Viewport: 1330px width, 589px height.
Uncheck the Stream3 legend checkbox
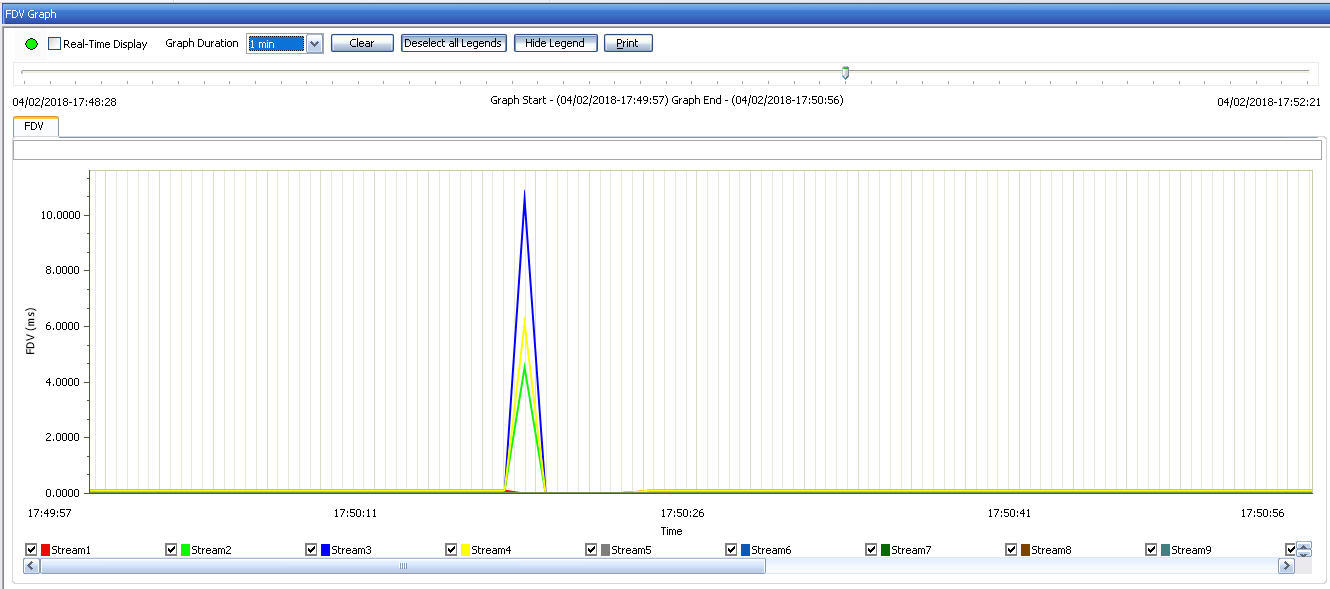pyautogui.click(x=311, y=549)
